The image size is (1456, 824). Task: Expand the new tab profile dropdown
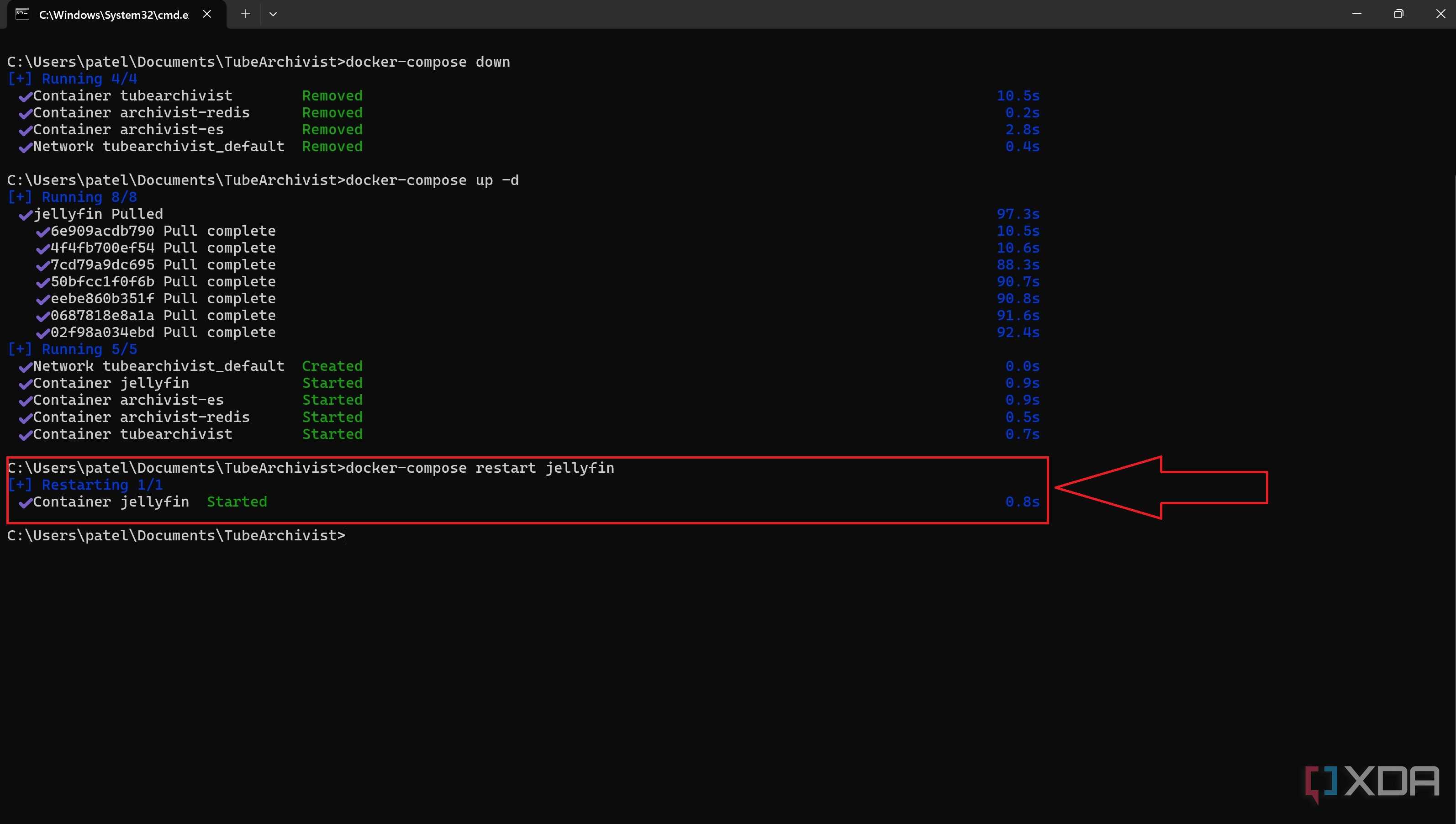[273, 14]
